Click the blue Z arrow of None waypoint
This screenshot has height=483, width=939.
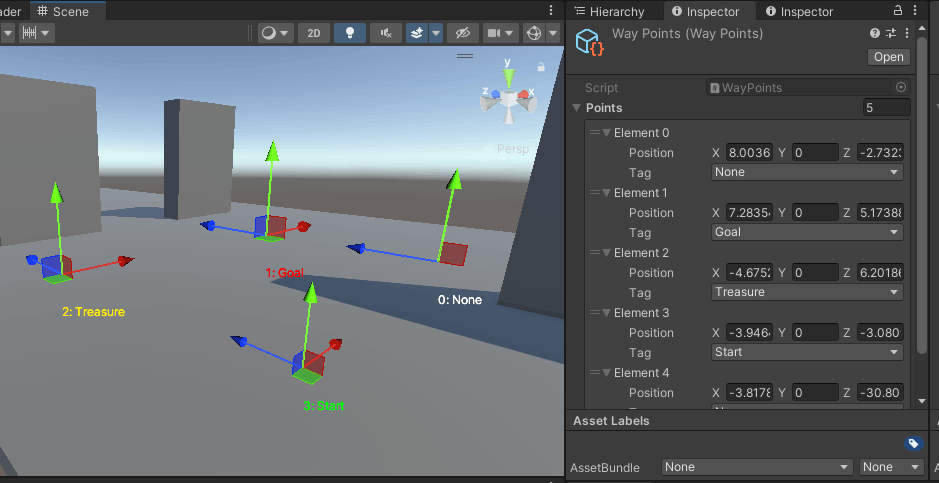[x=356, y=248]
